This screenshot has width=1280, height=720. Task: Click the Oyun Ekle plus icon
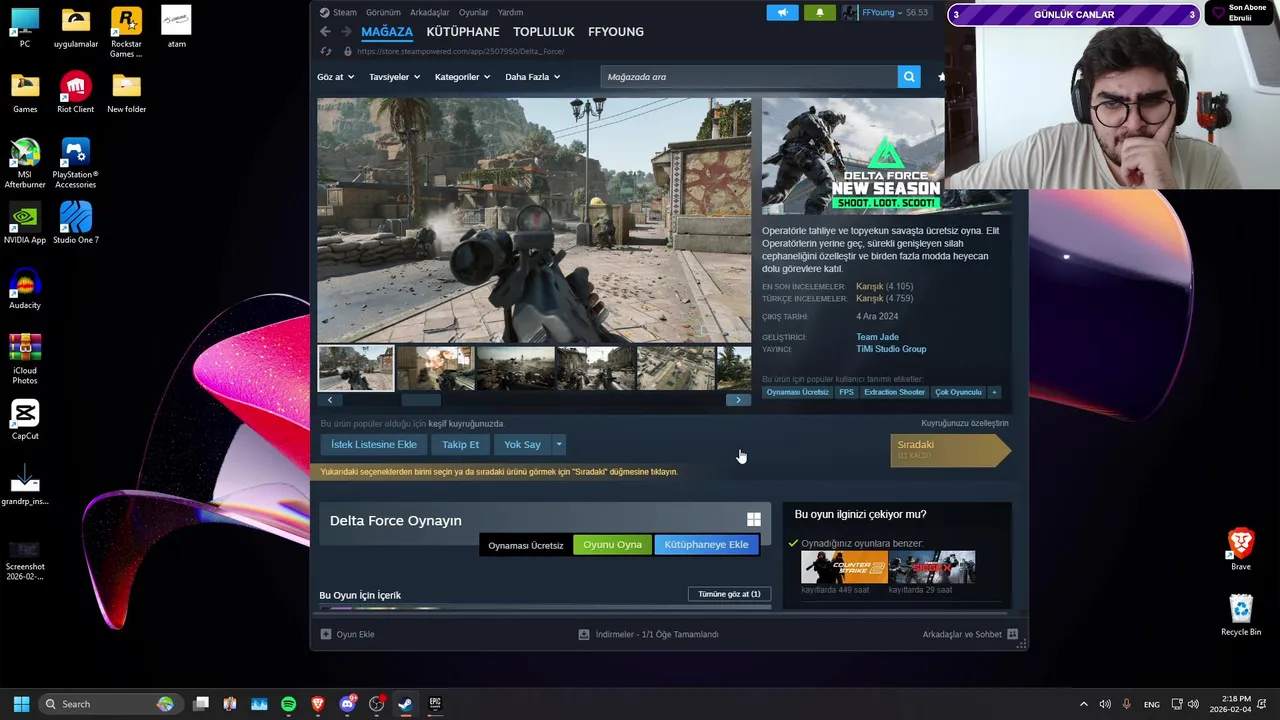pyautogui.click(x=326, y=634)
